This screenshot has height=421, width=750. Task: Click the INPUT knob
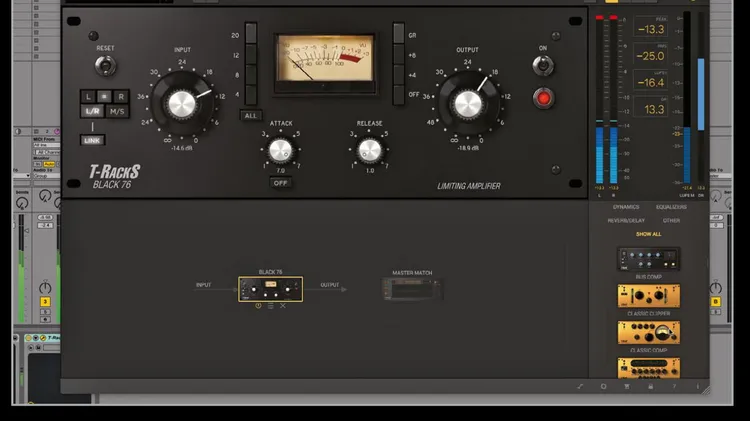pos(182,104)
